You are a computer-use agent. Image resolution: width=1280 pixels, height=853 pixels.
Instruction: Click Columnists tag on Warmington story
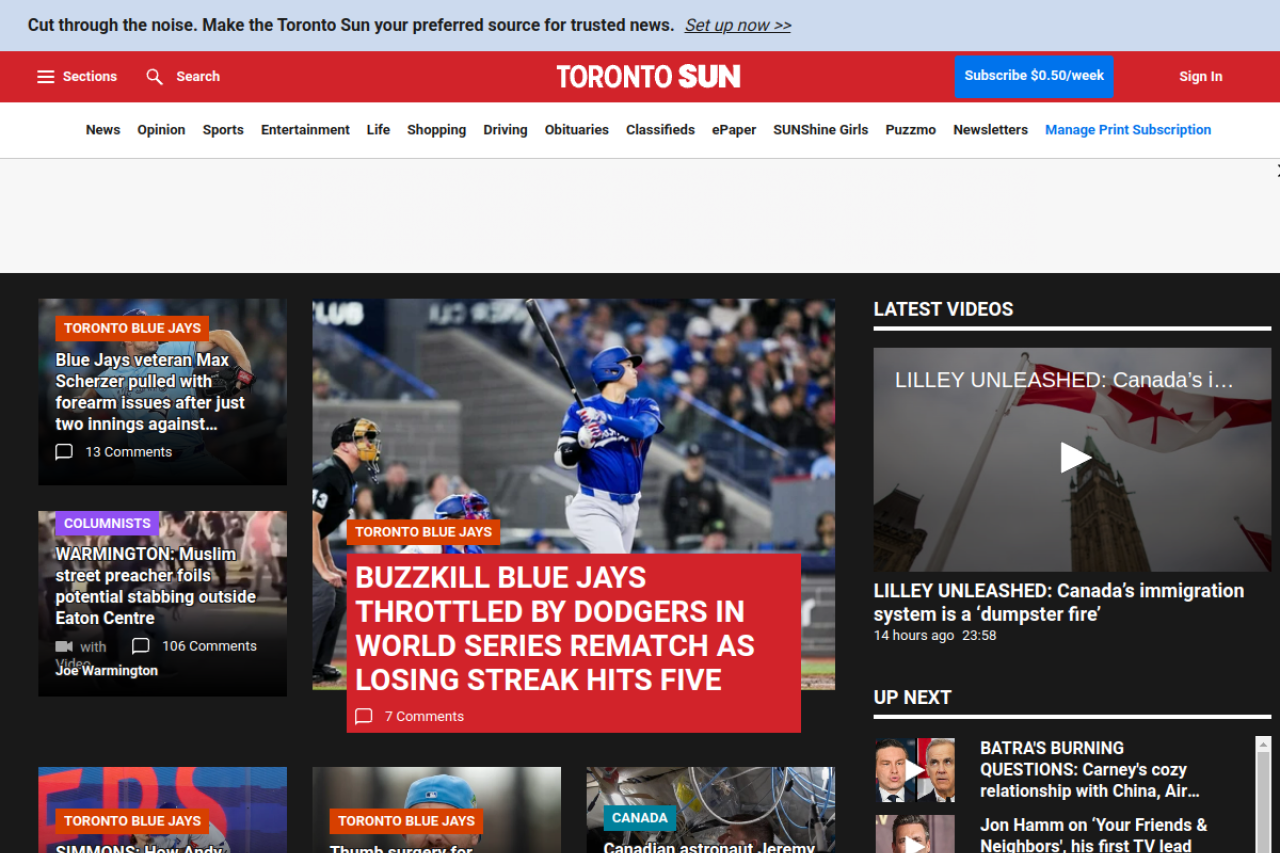[107, 523]
